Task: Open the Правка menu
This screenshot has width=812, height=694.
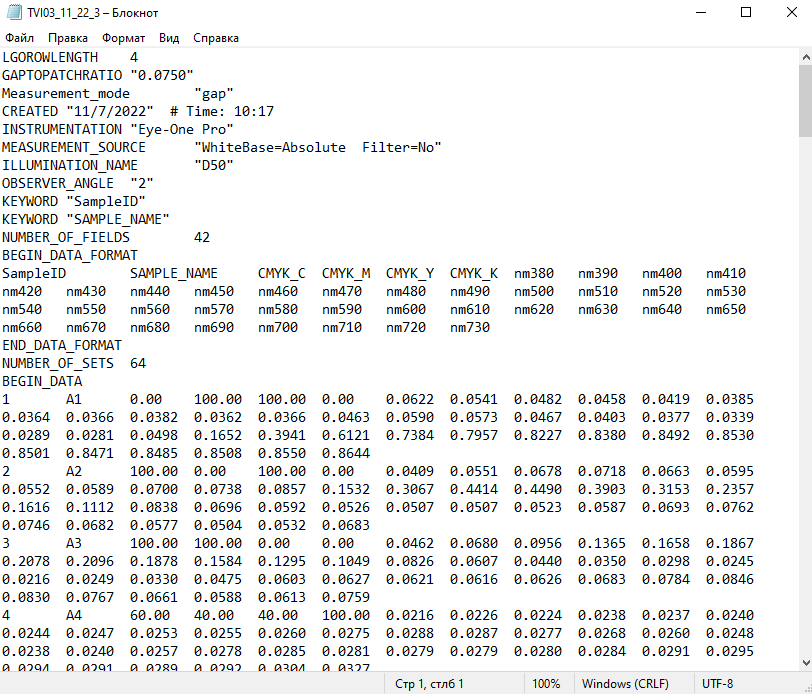Action: coord(68,38)
